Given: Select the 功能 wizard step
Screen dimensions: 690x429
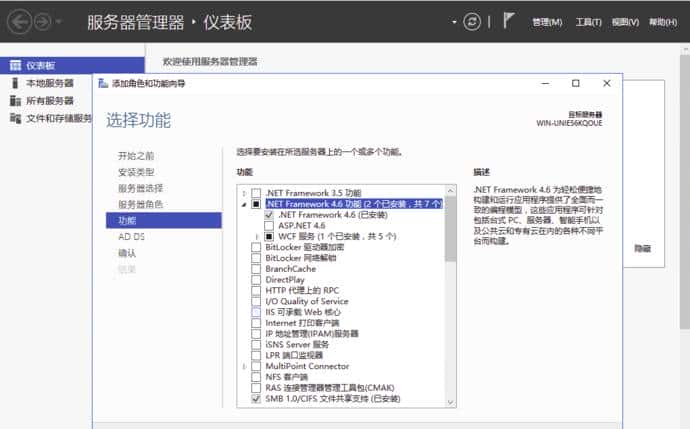Looking at the screenshot, I should click(x=164, y=220).
